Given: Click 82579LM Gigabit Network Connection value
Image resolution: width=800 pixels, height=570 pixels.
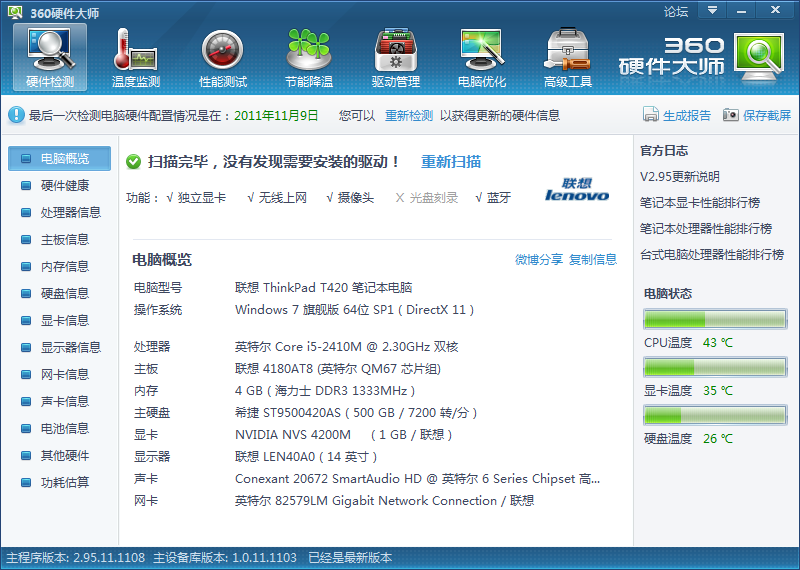Looking at the screenshot, I should (384, 501).
